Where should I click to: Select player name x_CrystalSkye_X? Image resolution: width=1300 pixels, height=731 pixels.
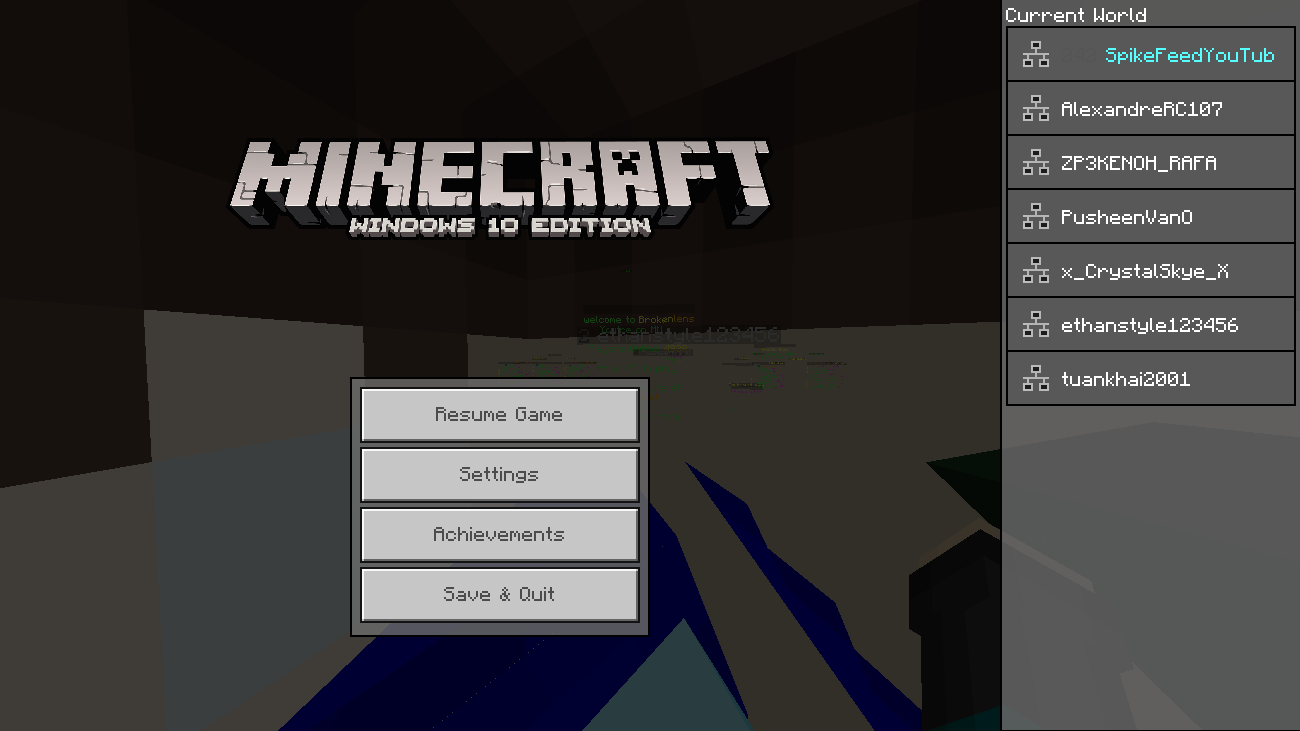pyautogui.click(x=1145, y=272)
